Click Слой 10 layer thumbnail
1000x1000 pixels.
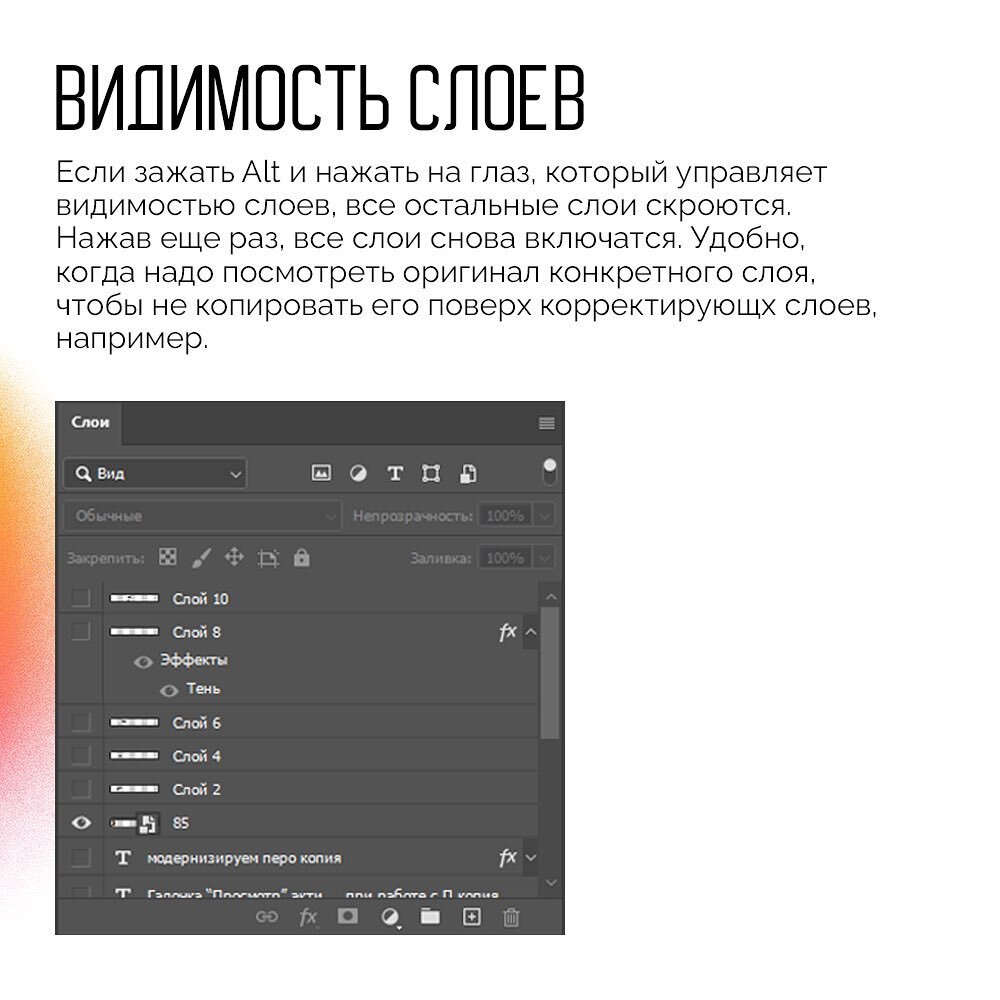pyautogui.click(x=134, y=598)
